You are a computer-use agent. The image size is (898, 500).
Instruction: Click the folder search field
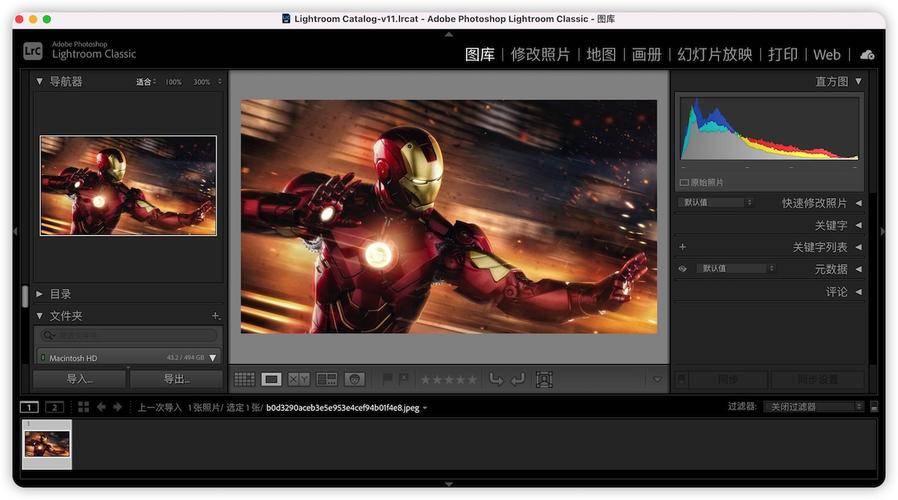128,334
